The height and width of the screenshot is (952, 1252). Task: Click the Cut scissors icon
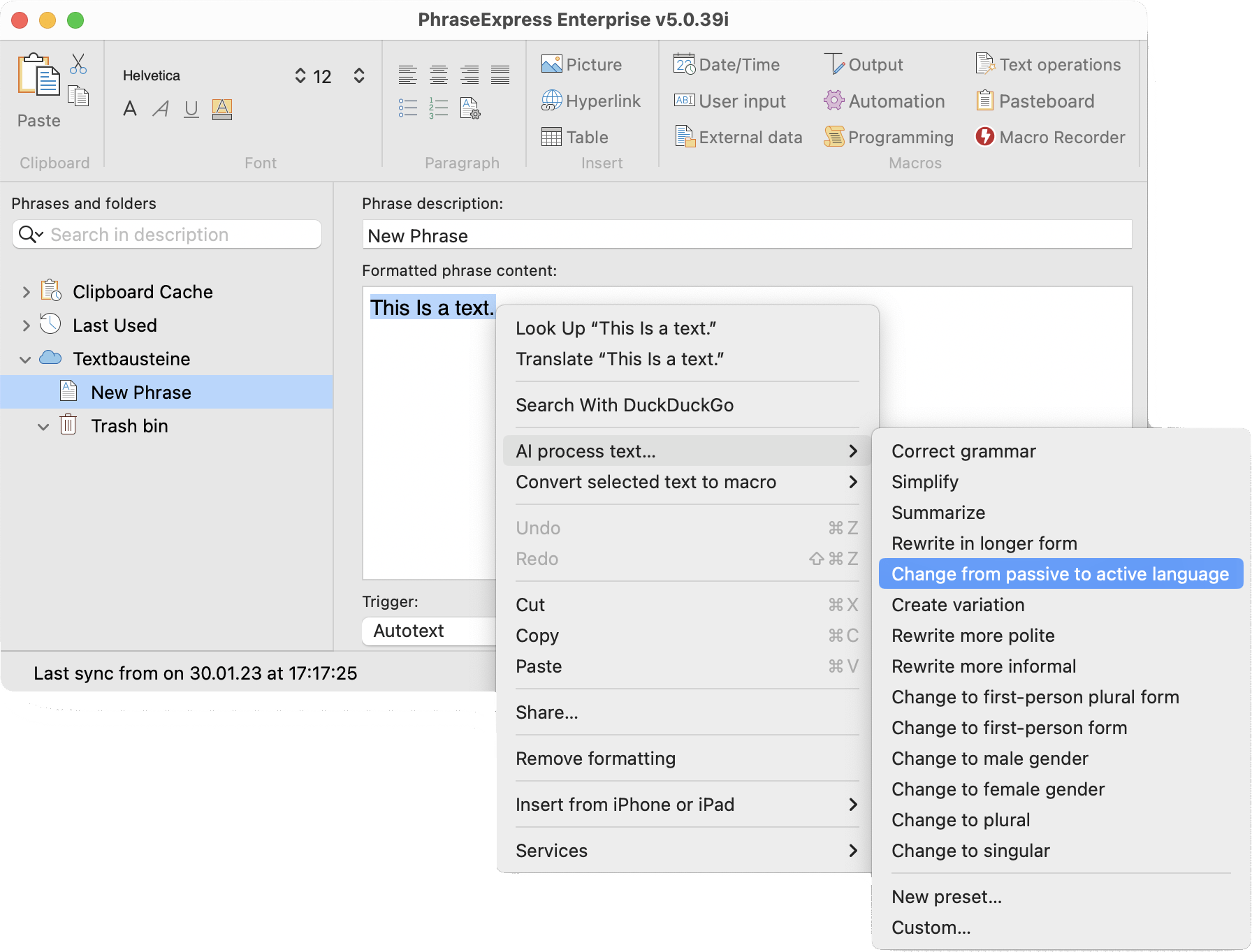(x=78, y=64)
